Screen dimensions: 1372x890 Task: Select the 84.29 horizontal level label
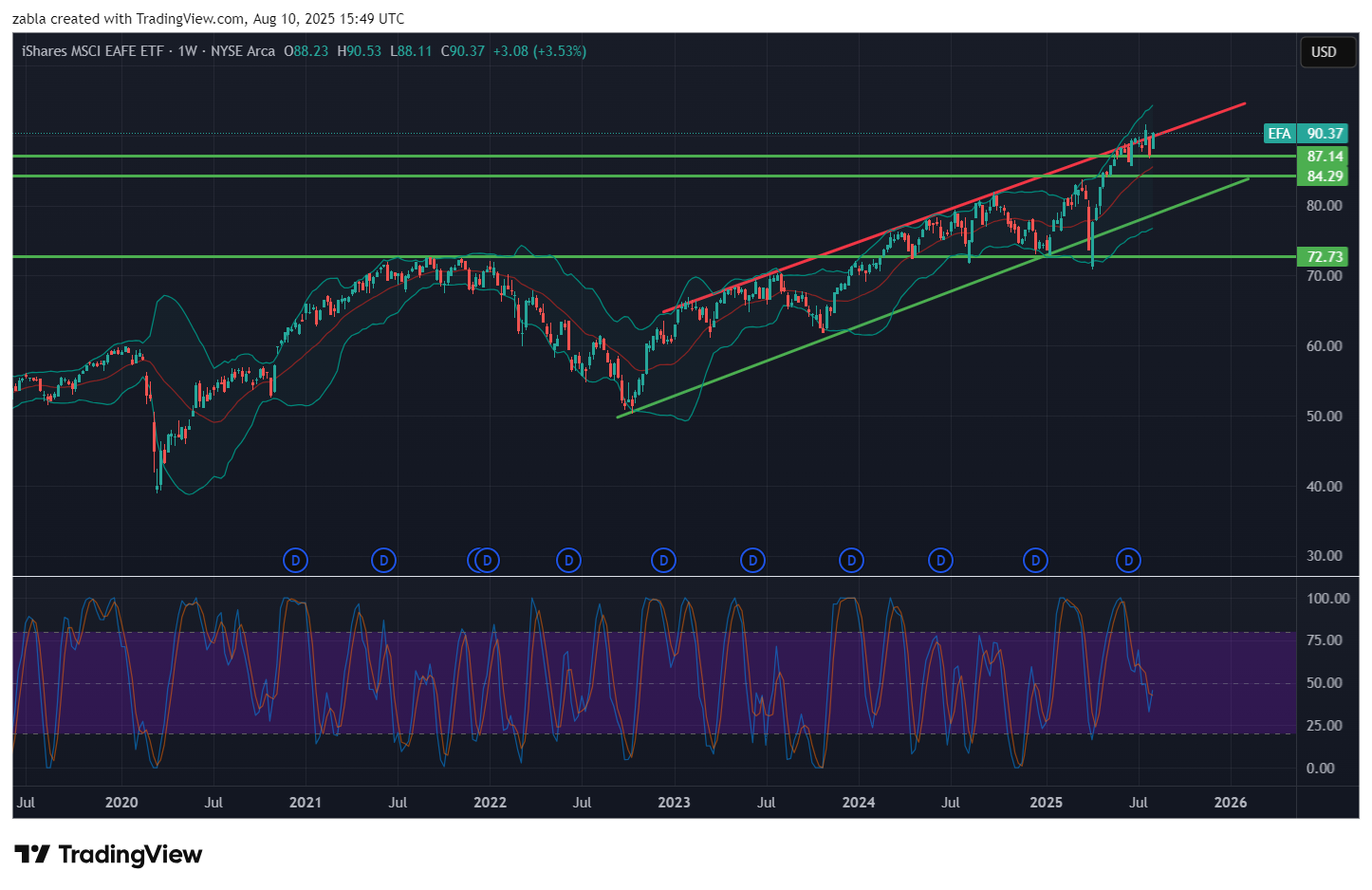pos(1325,176)
